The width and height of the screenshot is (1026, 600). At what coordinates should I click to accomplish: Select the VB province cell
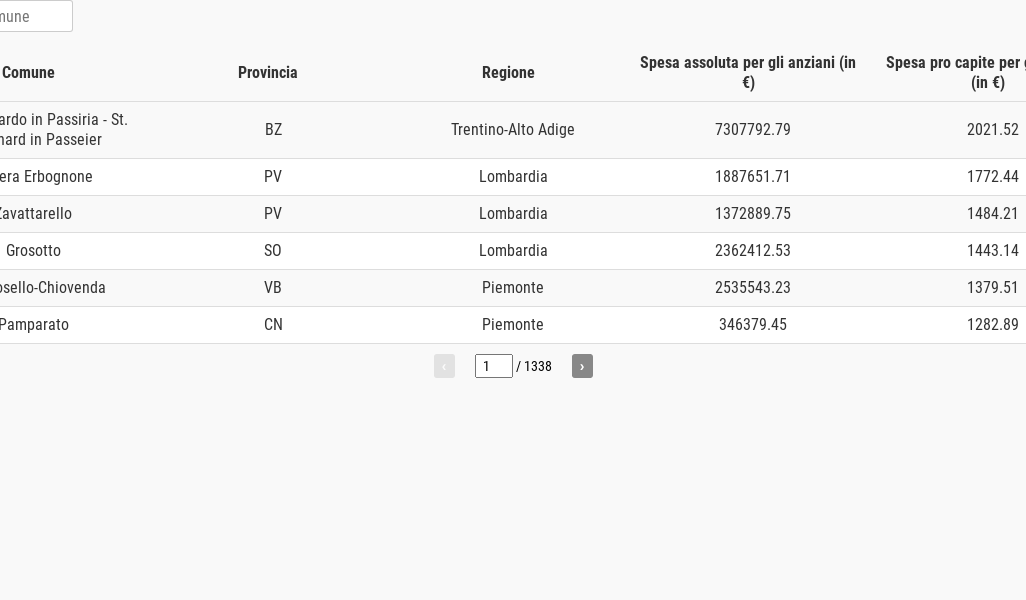point(272,287)
